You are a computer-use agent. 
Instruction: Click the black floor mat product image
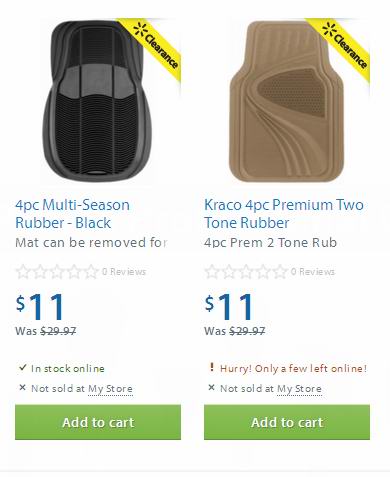point(98,101)
